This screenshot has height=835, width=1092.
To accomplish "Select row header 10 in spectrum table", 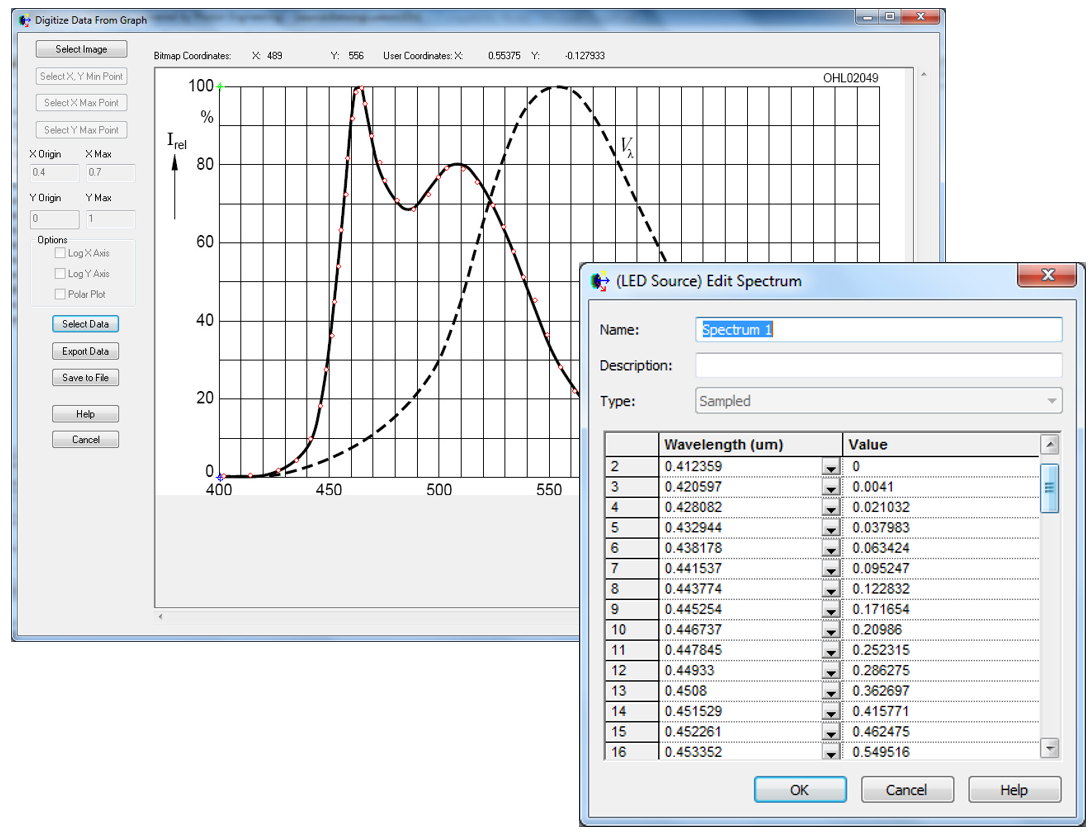I will click(x=632, y=630).
